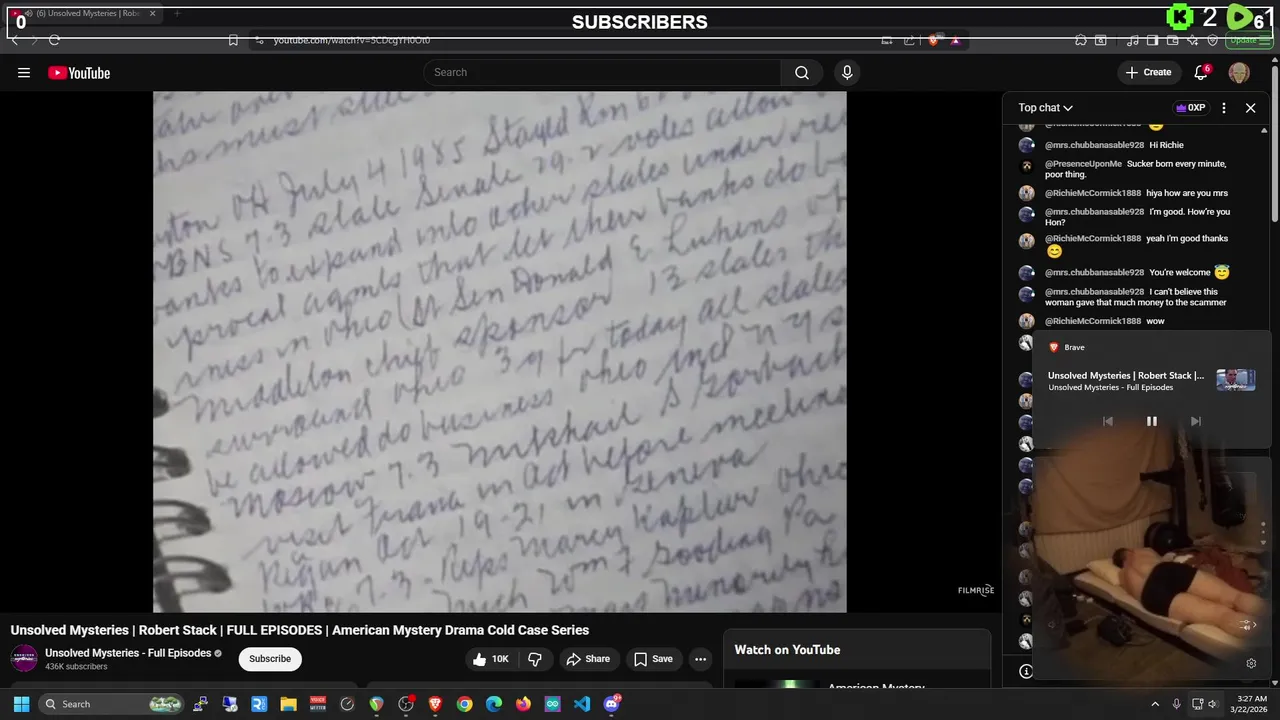Subscribe to the Unsolved Mysteries channel

tap(270, 659)
